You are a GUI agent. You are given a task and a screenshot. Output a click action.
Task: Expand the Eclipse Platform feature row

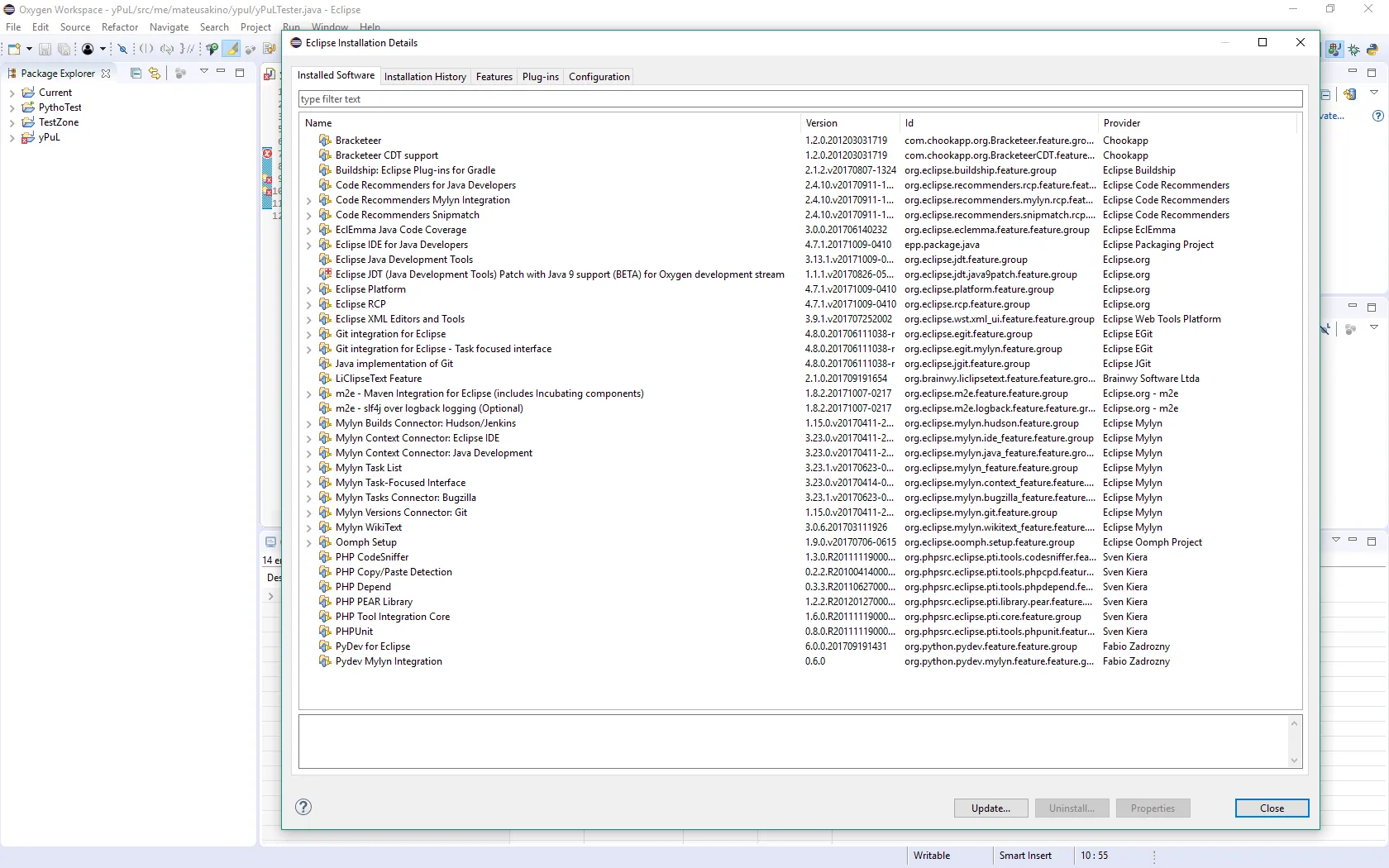tap(309, 290)
